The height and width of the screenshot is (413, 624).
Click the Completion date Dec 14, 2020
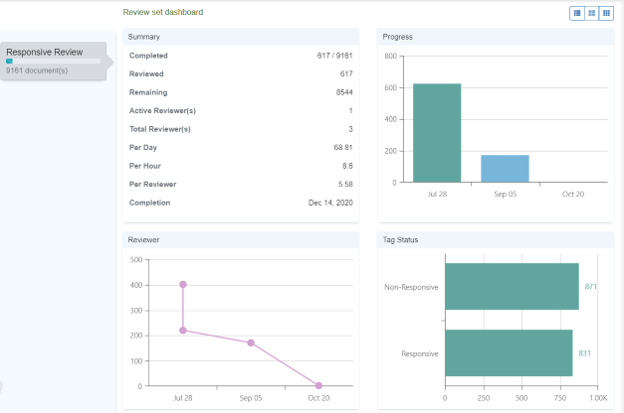330,203
